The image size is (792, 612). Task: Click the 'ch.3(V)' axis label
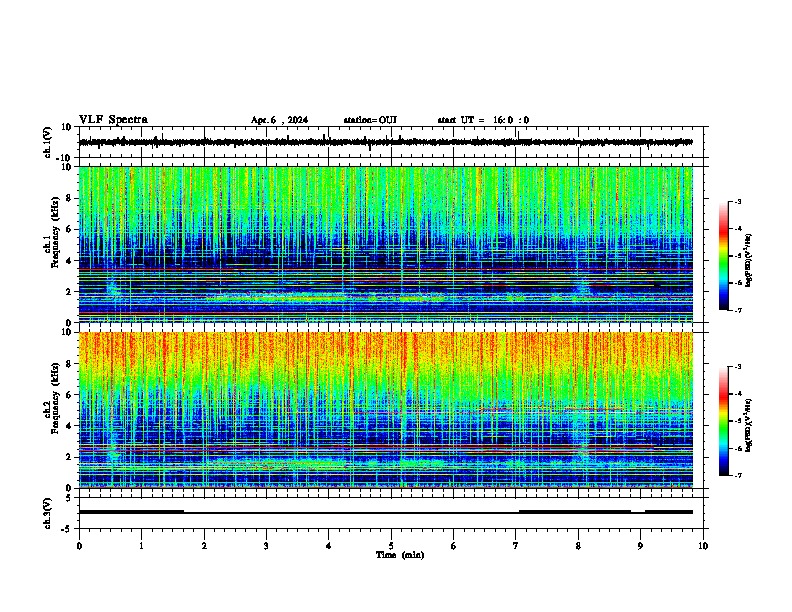point(48,513)
